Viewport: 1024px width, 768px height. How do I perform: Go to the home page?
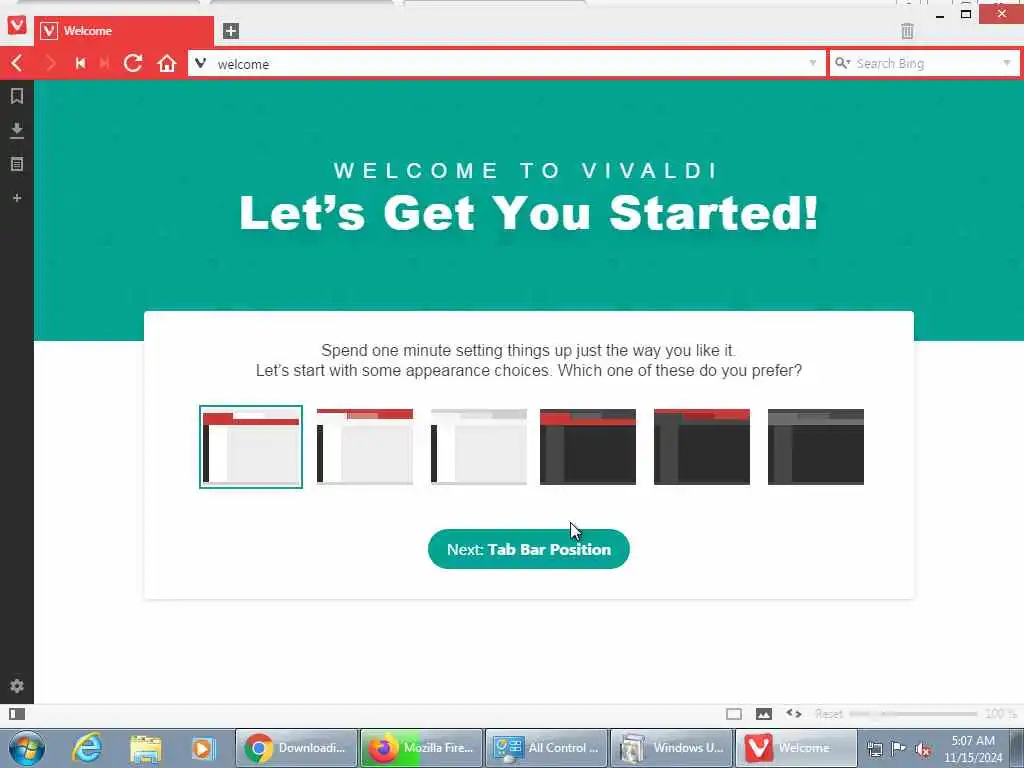(x=167, y=63)
